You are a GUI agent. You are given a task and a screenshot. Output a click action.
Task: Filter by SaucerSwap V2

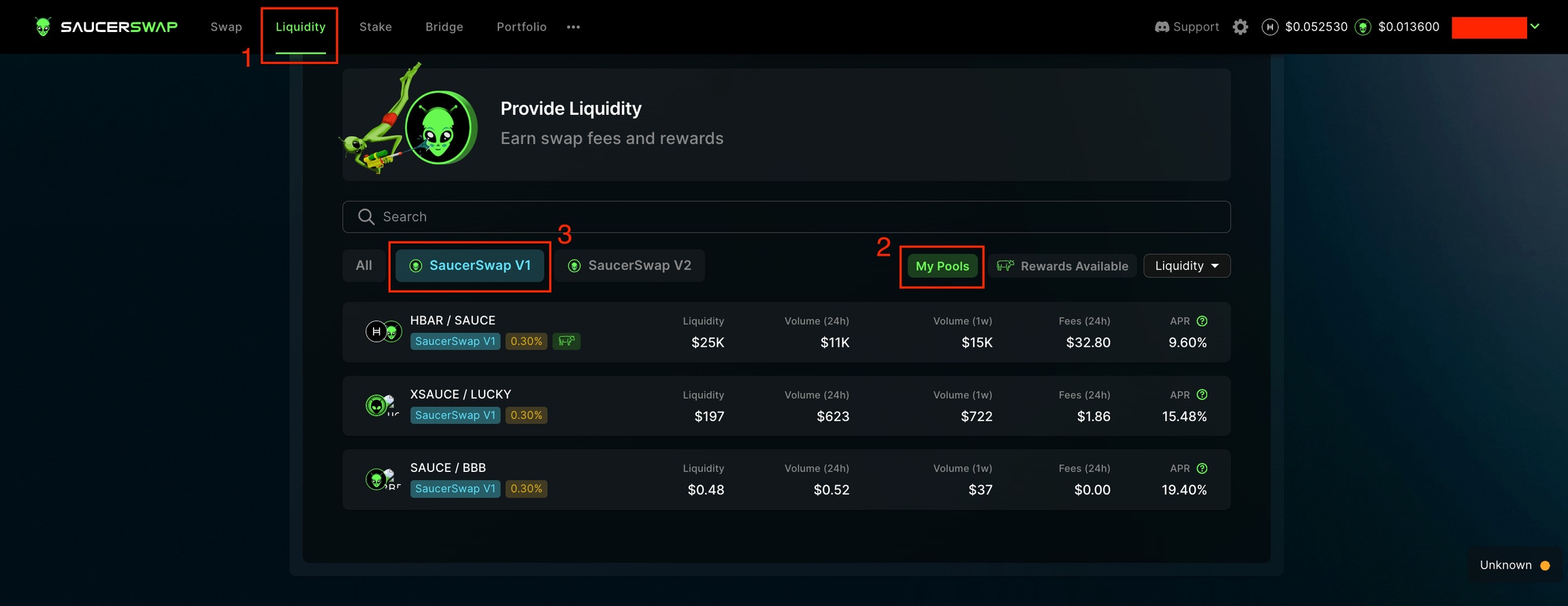point(630,265)
